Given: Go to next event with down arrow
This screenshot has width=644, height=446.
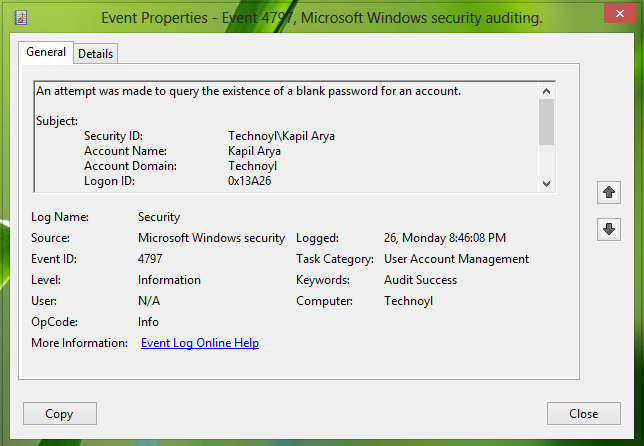Looking at the screenshot, I should (607, 229).
